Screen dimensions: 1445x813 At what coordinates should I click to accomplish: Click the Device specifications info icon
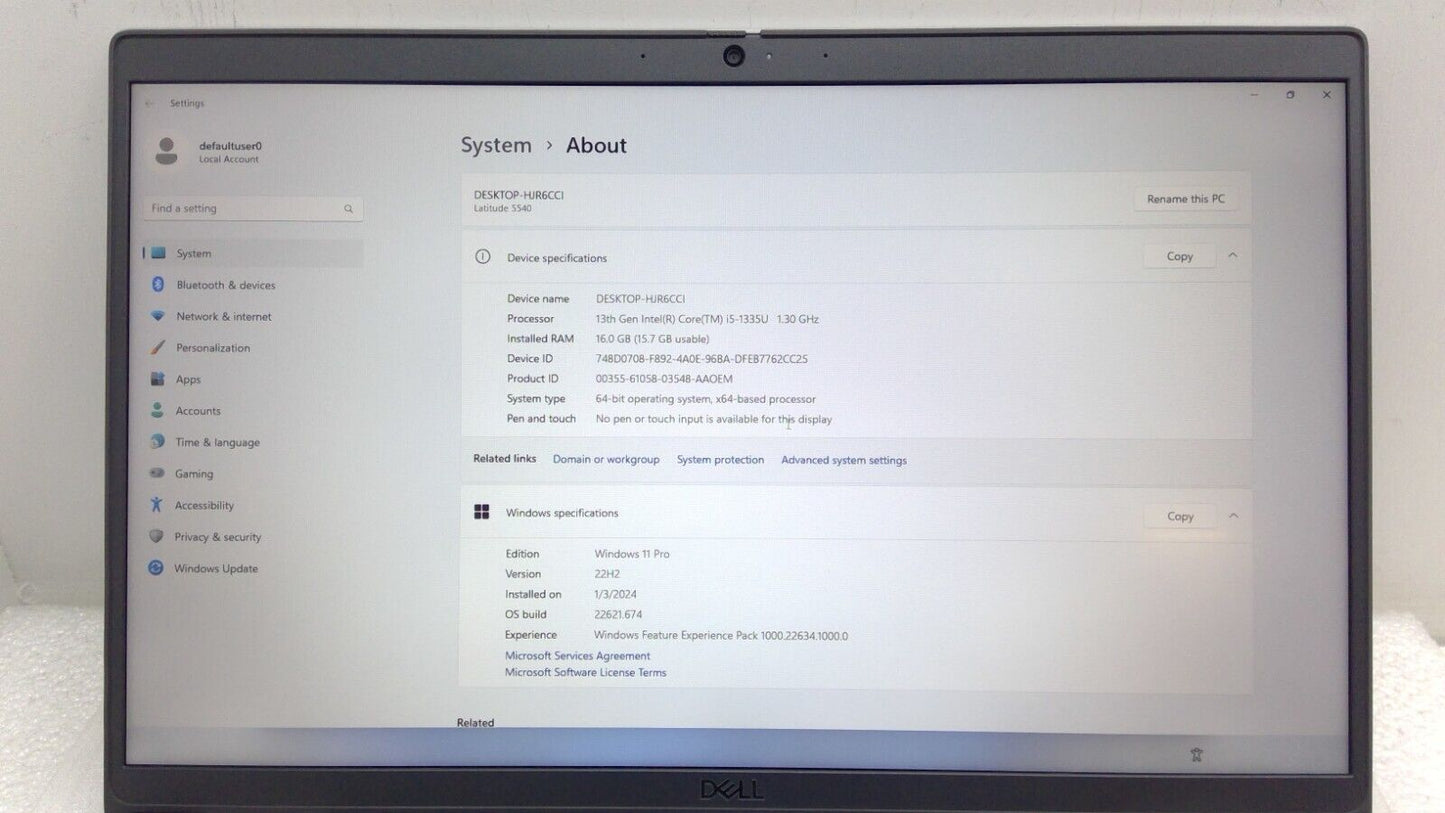click(483, 257)
